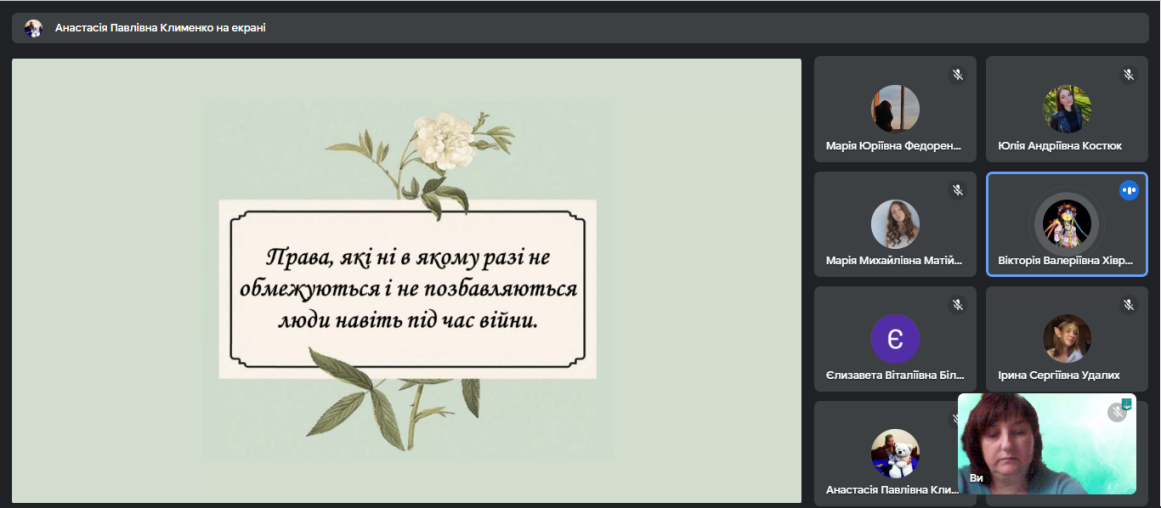Click the muted mic icon on Марія Михайлівна Матій tile
The image size is (1161, 508).
click(957, 190)
